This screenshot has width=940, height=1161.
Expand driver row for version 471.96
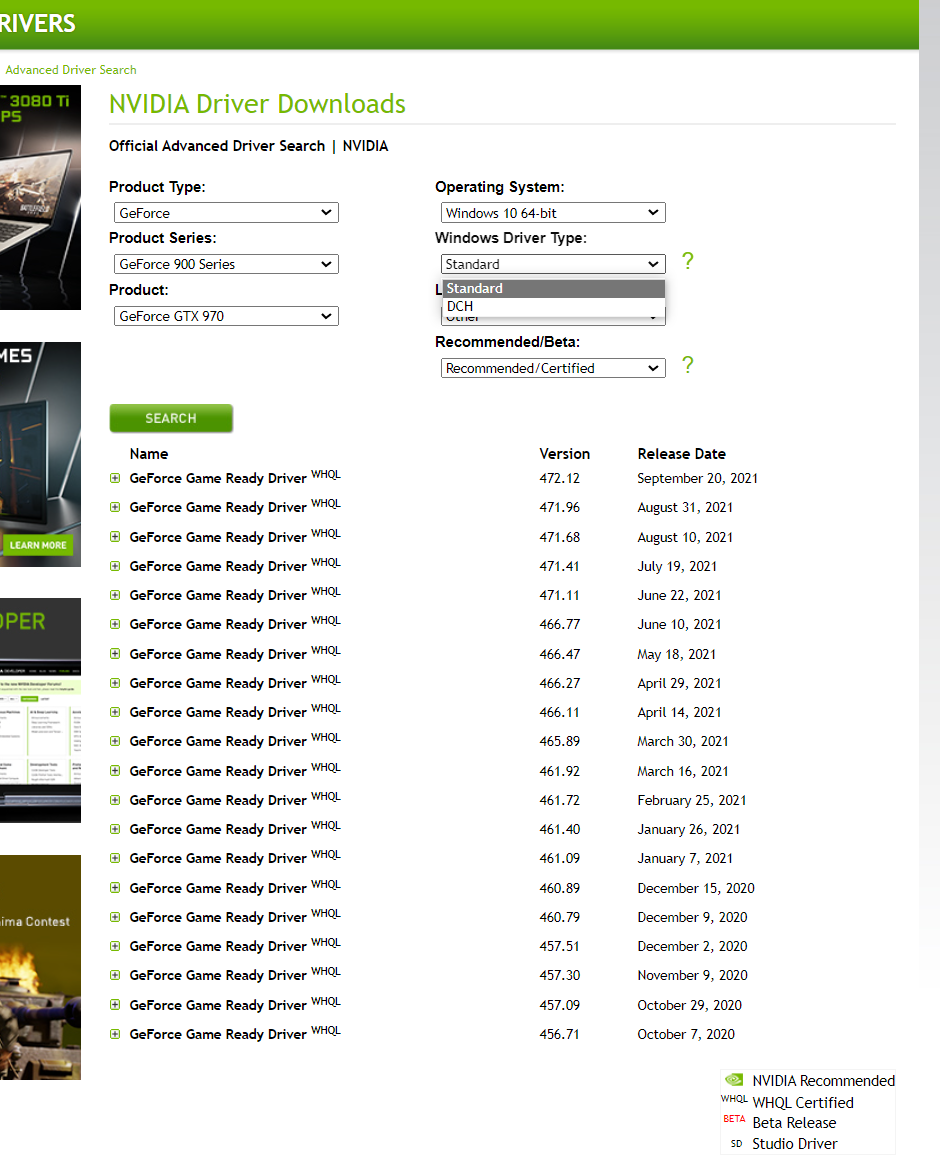tap(115, 507)
